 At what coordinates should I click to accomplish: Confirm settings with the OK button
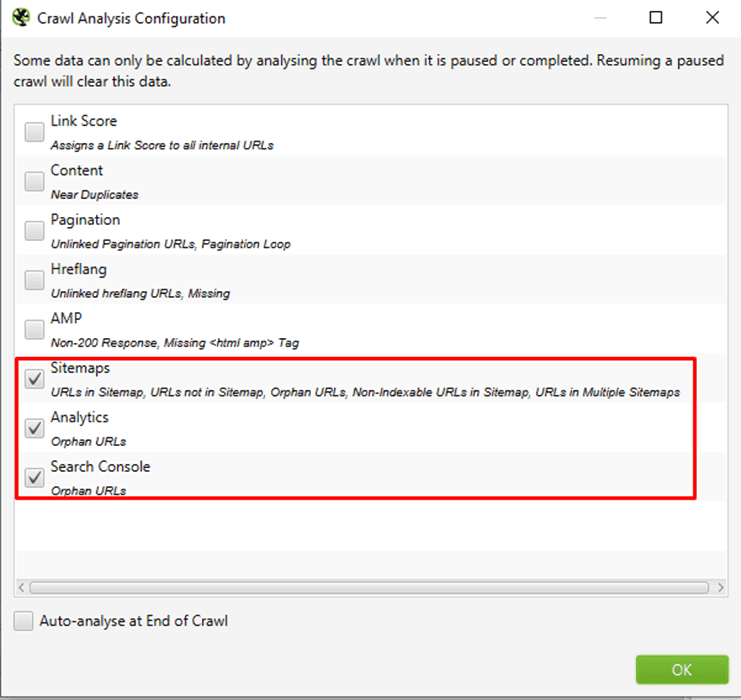682,669
